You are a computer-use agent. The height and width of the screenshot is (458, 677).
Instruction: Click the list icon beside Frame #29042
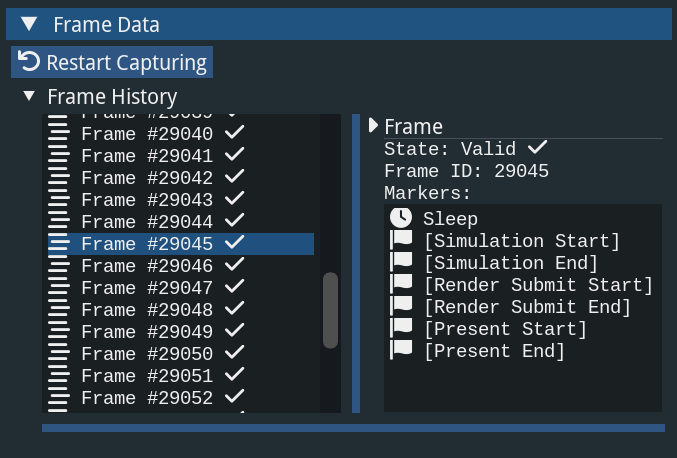pos(59,178)
